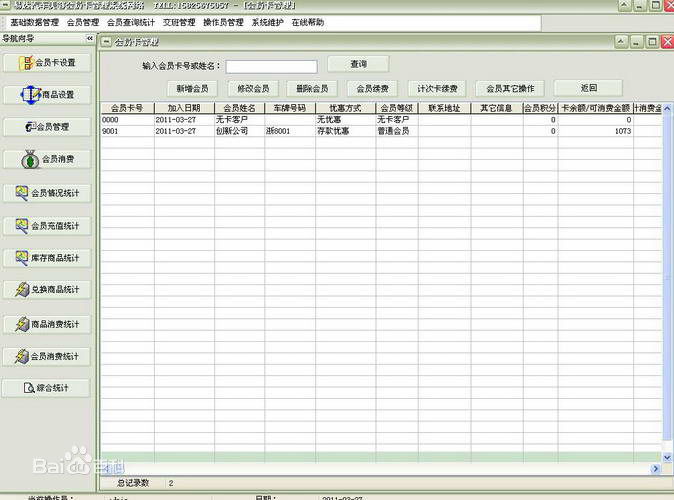Restore down the inner 会员卡管理 window

652,42
